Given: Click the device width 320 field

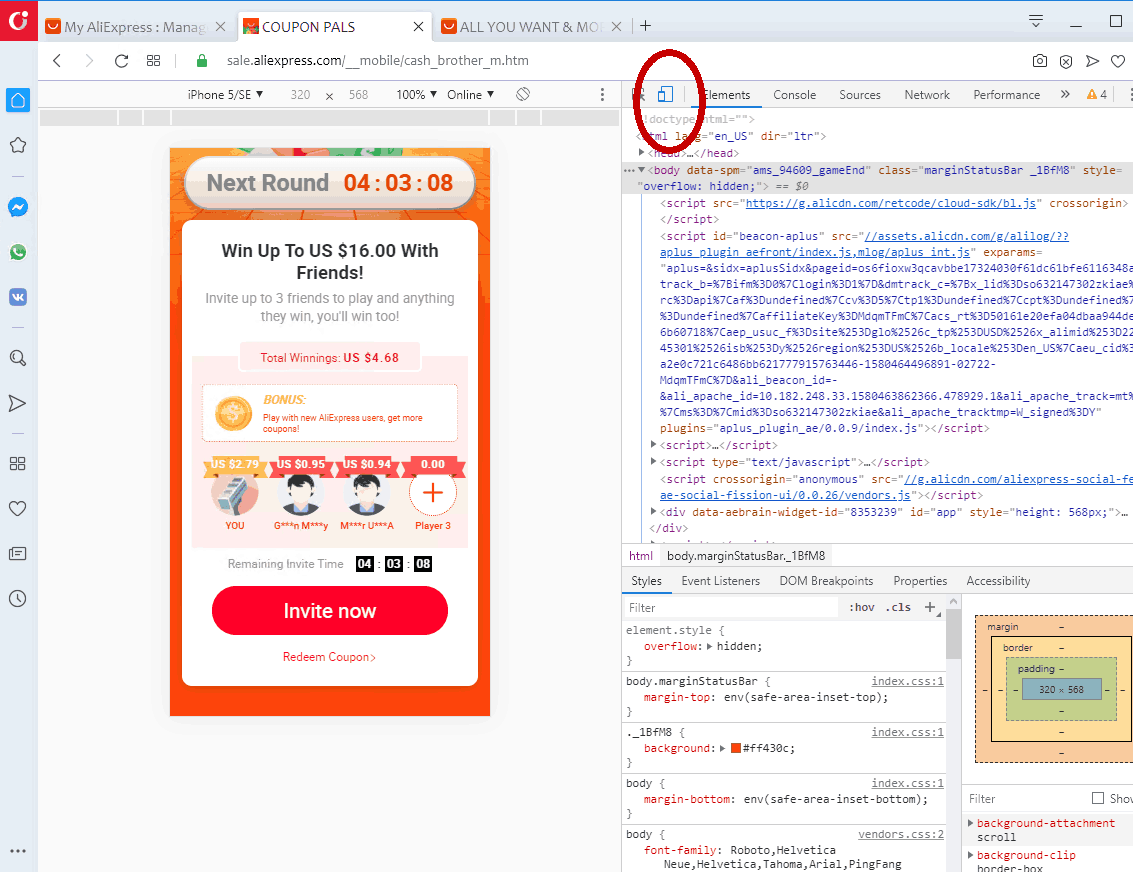Looking at the screenshot, I should click(x=301, y=95).
